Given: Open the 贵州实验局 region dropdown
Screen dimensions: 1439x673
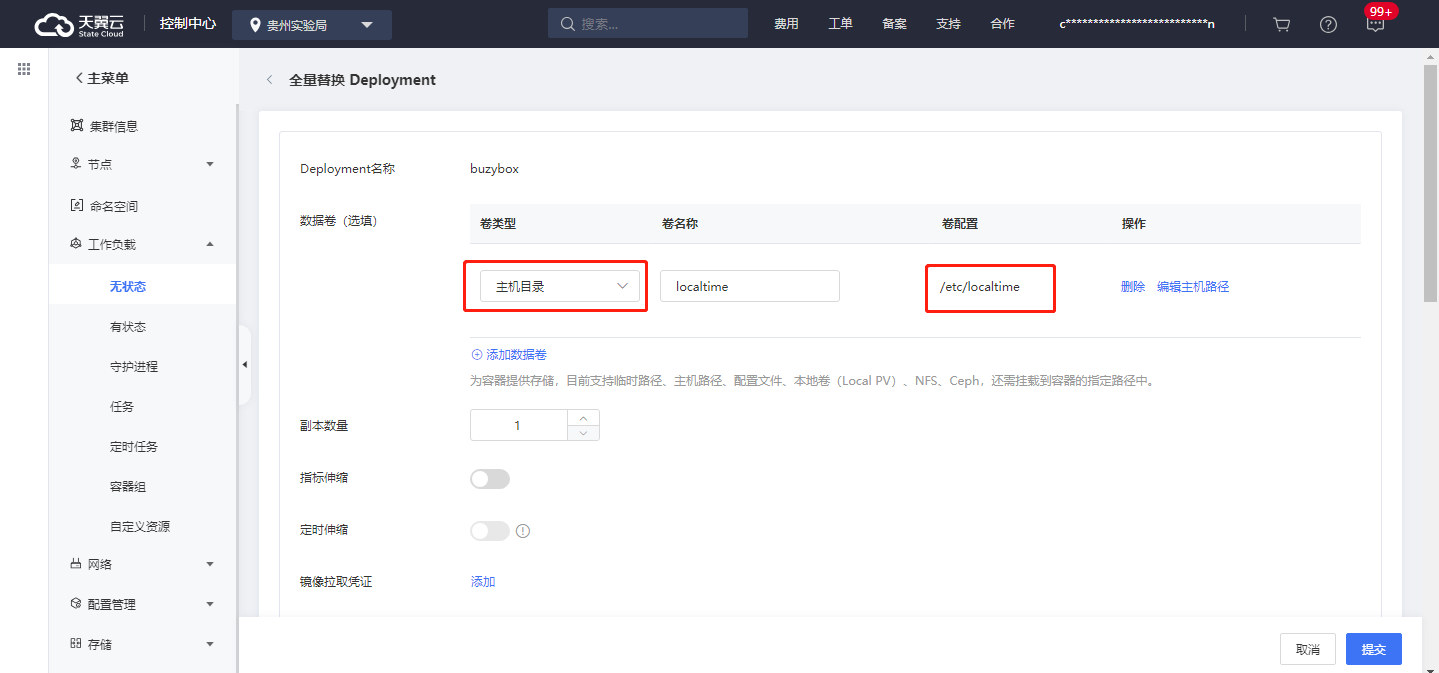Looking at the screenshot, I should [312, 25].
